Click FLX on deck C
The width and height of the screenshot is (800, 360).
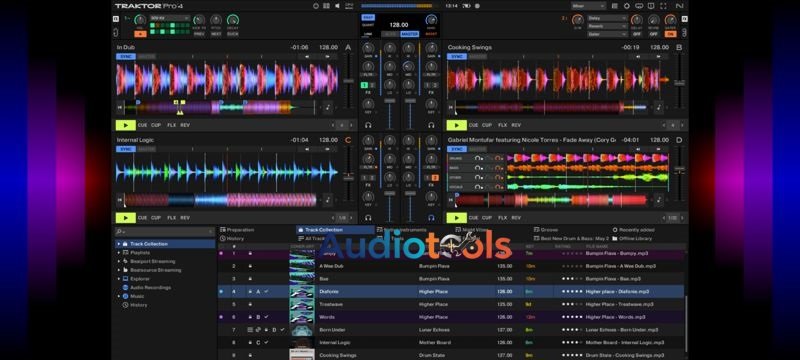171,218
